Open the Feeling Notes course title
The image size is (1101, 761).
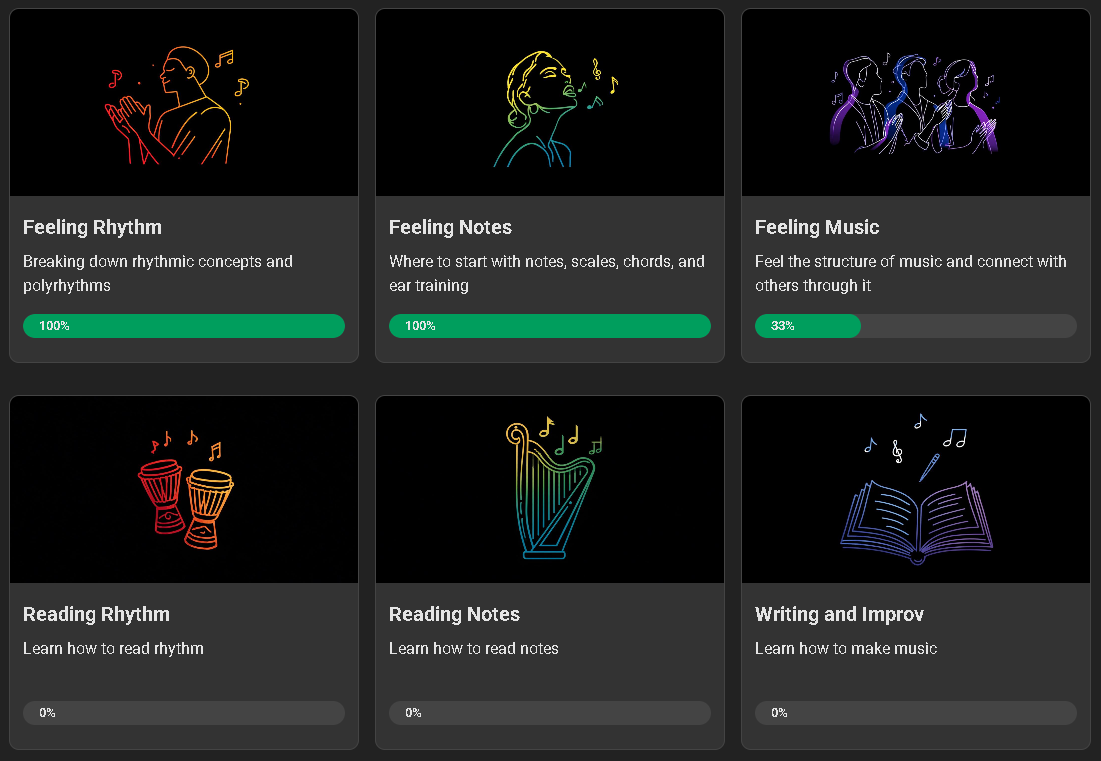point(450,228)
